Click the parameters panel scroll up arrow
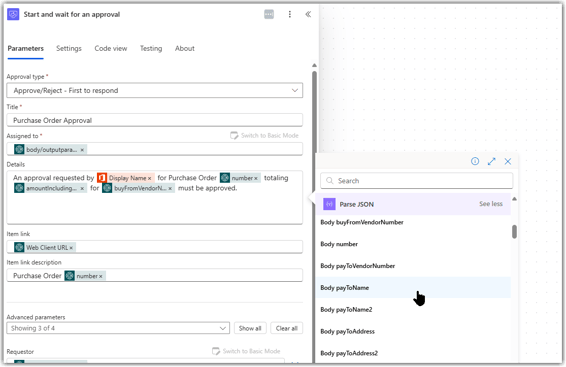This screenshot has height=367, width=566. coord(314,65)
